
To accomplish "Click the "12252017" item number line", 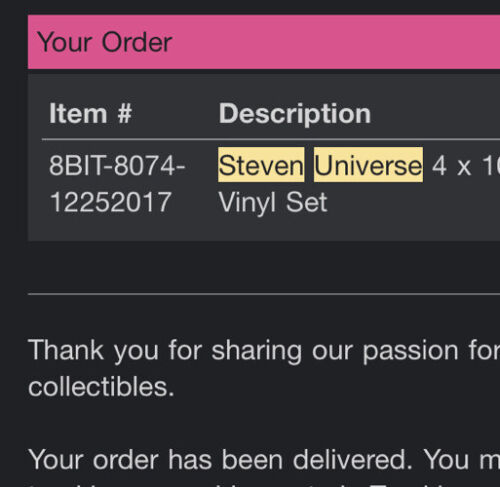I will [110, 202].
